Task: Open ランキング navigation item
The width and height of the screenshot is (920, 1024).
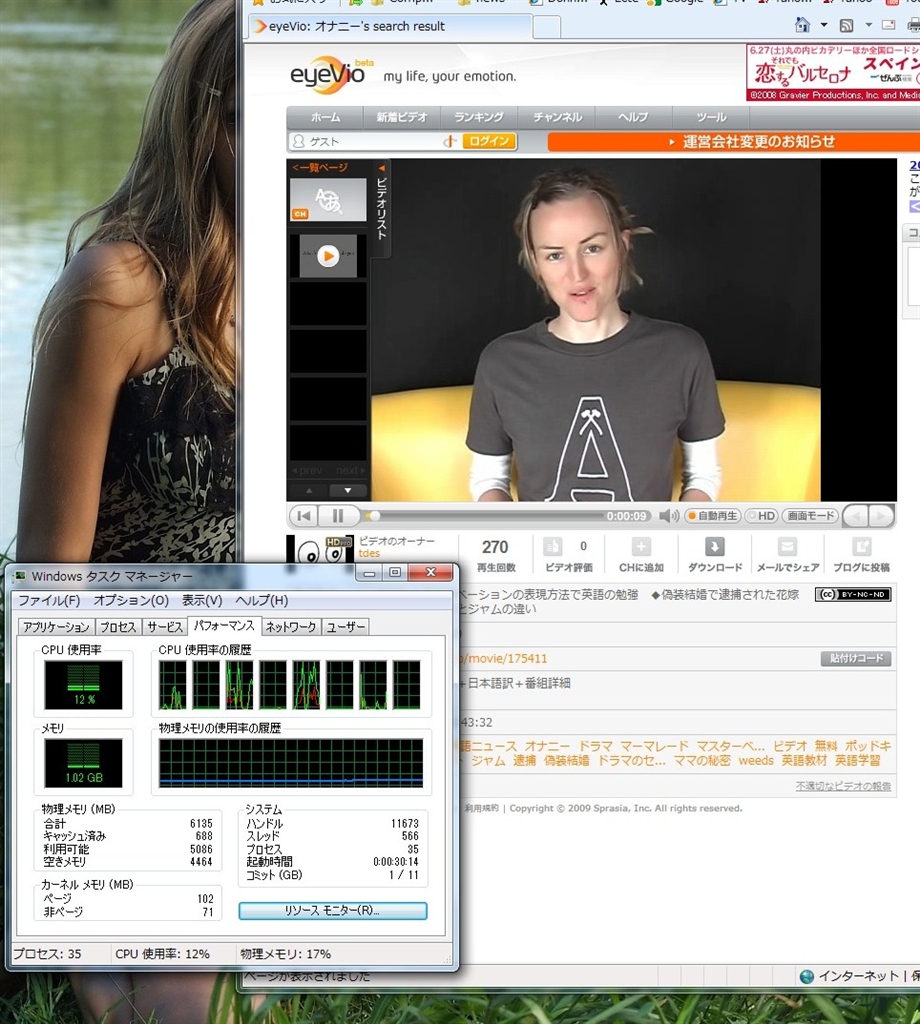Action: pyautogui.click(x=479, y=118)
